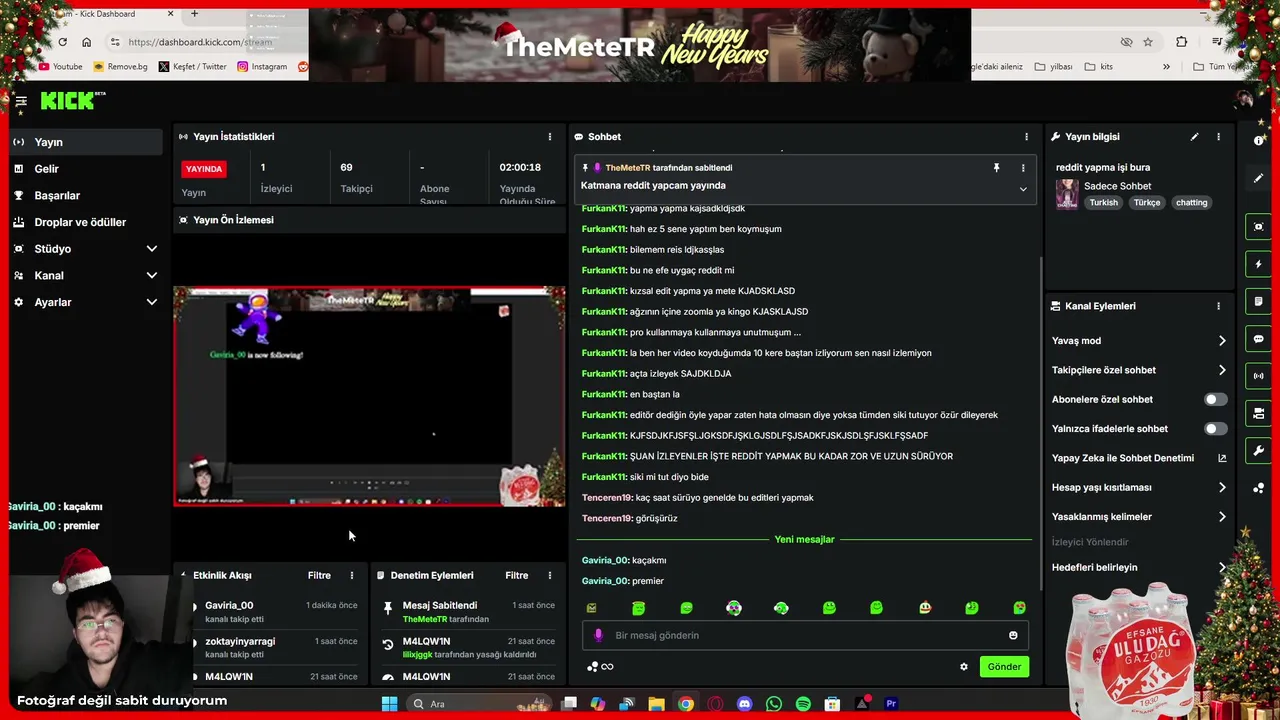Click the stream preview widget icon in right rail

coord(1259,227)
